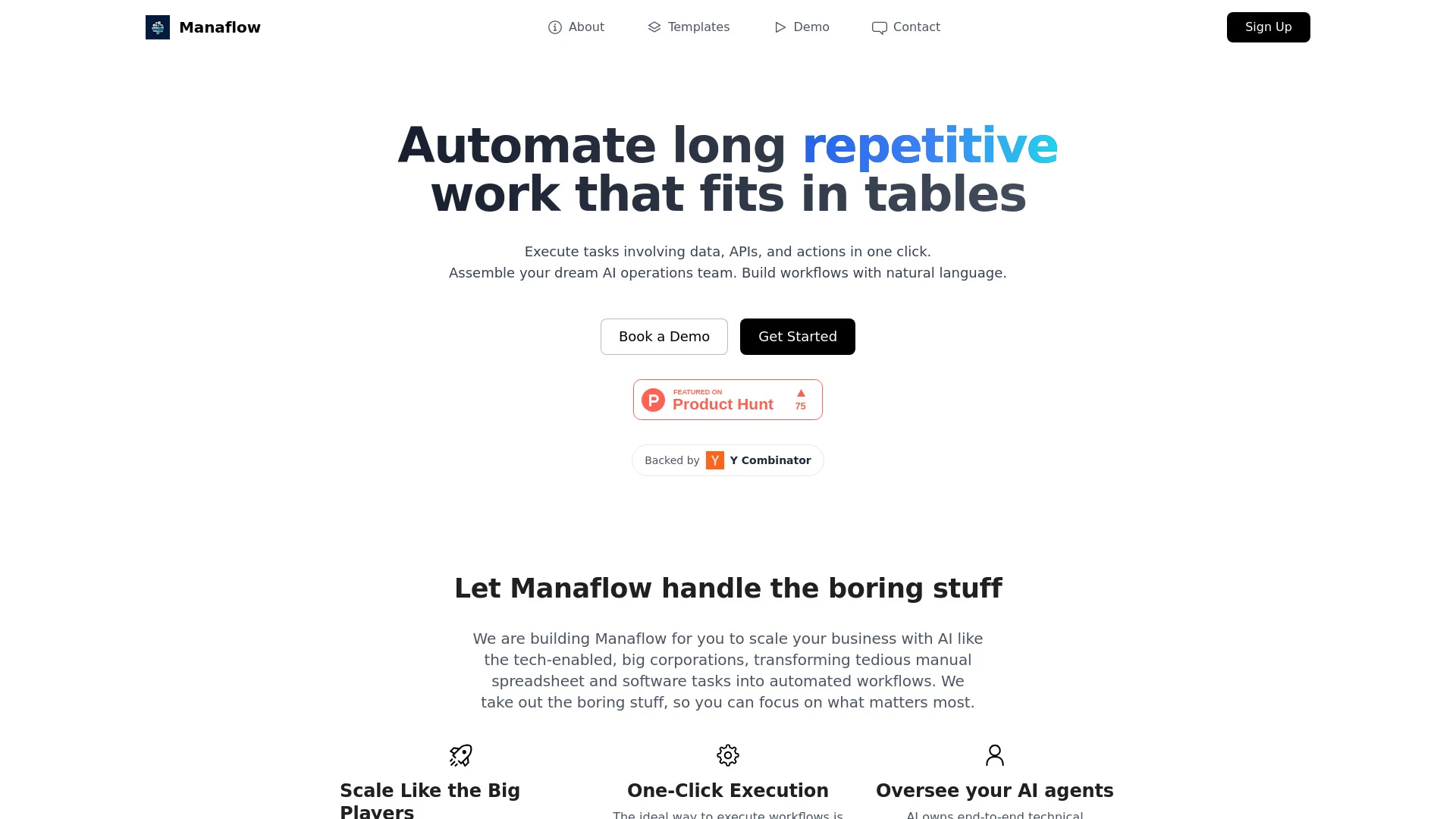The width and height of the screenshot is (1456, 819).
Task: Toggle the Product Hunt featured badge
Action: coord(728,399)
